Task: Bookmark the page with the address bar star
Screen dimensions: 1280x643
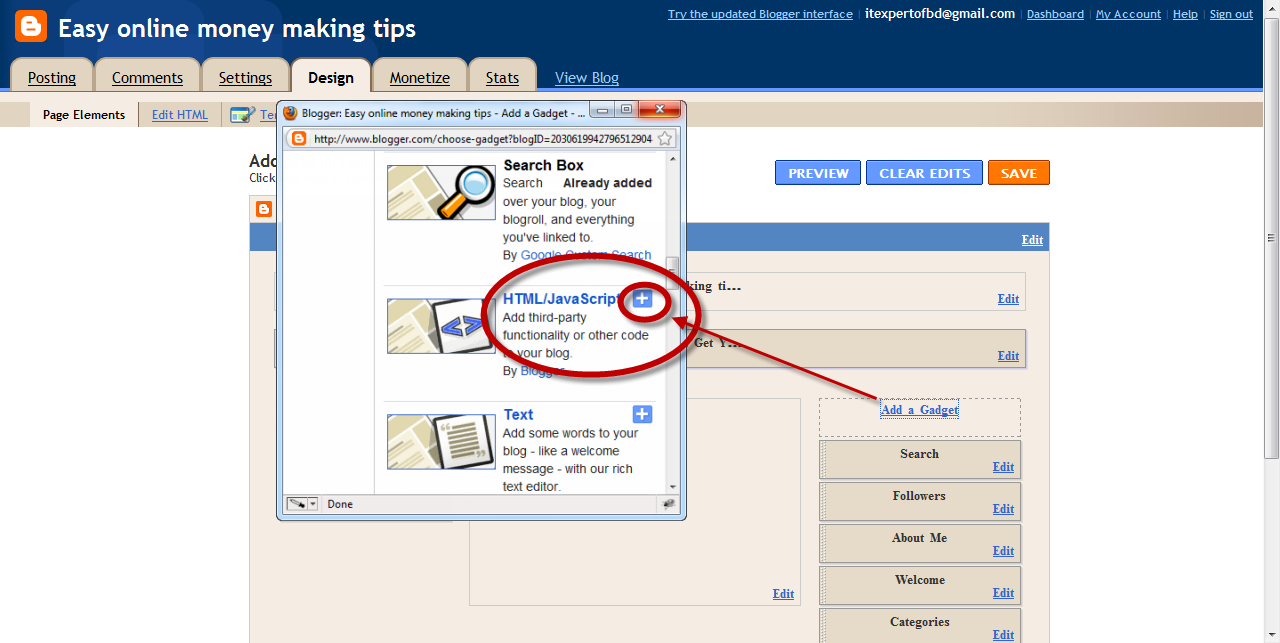Action: pyautogui.click(x=665, y=139)
